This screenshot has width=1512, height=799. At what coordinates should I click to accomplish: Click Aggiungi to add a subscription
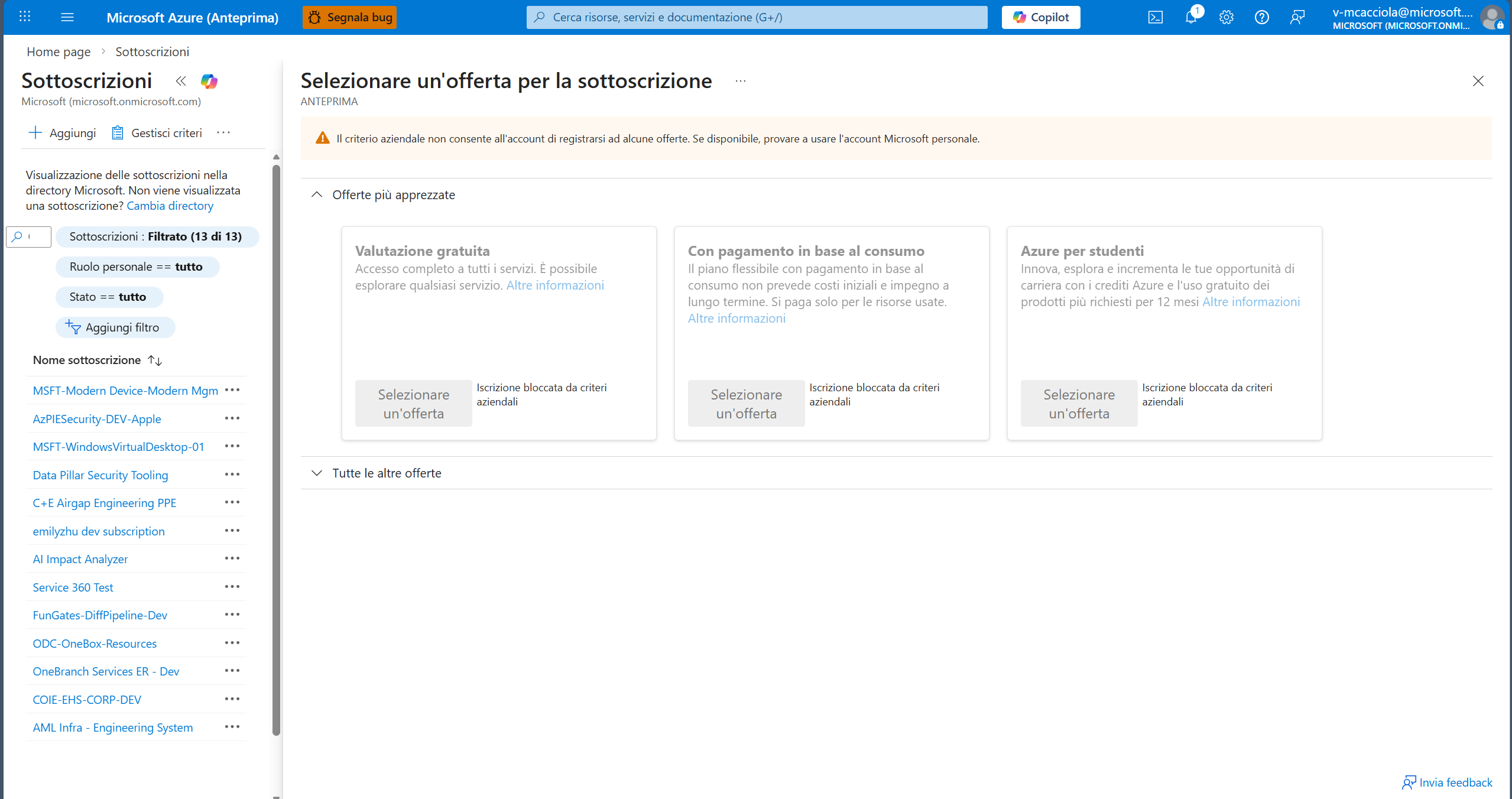click(62, 133)
